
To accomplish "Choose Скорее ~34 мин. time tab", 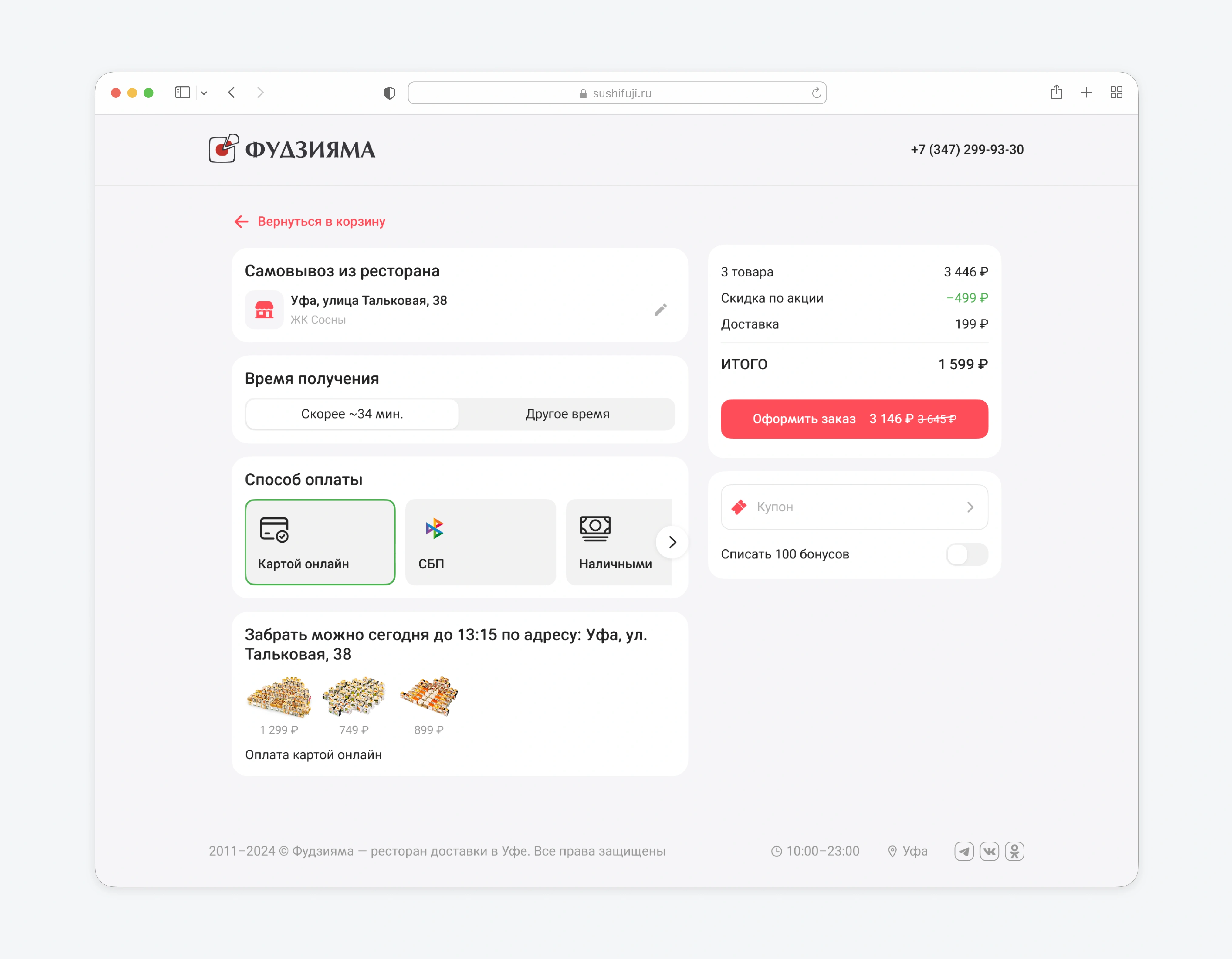I will click(352, 414).
